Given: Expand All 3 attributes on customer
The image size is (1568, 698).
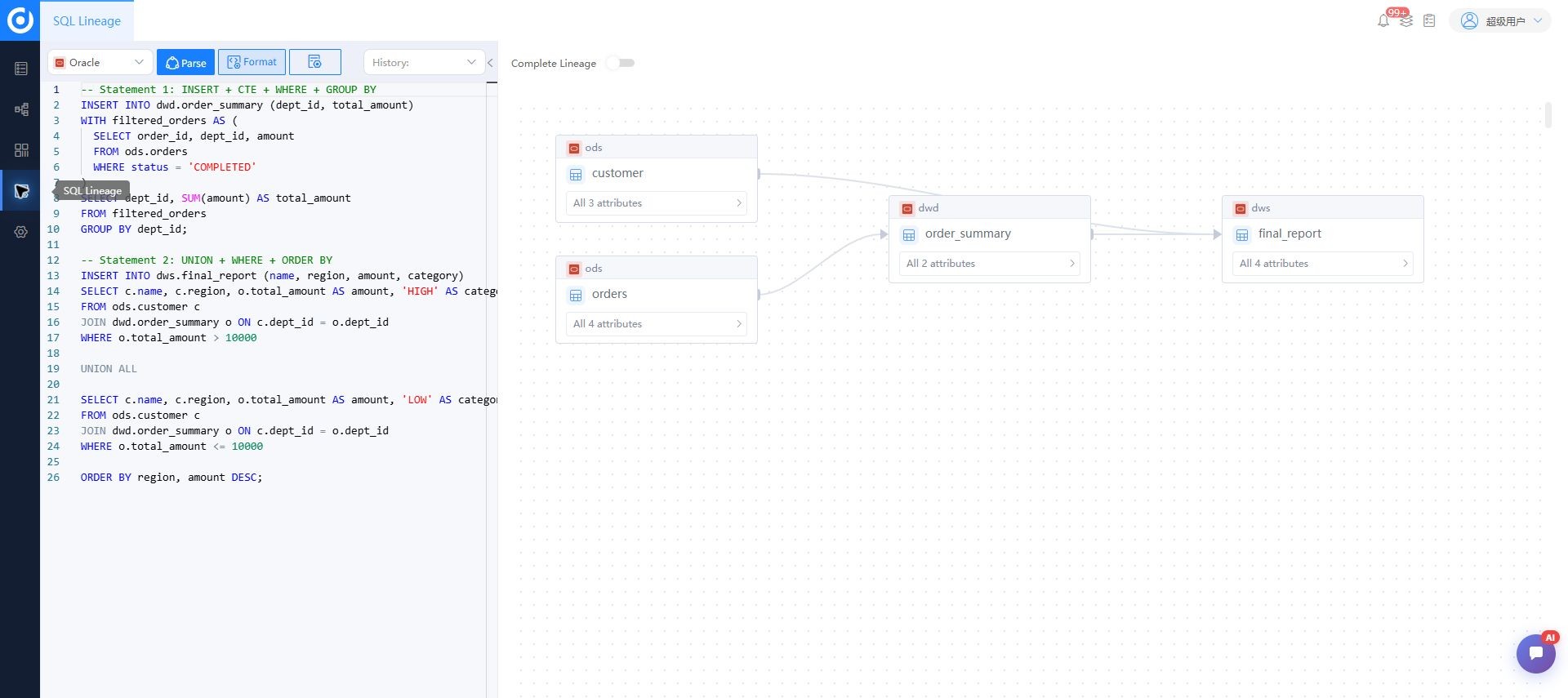Looking at the screenshot, I should [657, 203].
